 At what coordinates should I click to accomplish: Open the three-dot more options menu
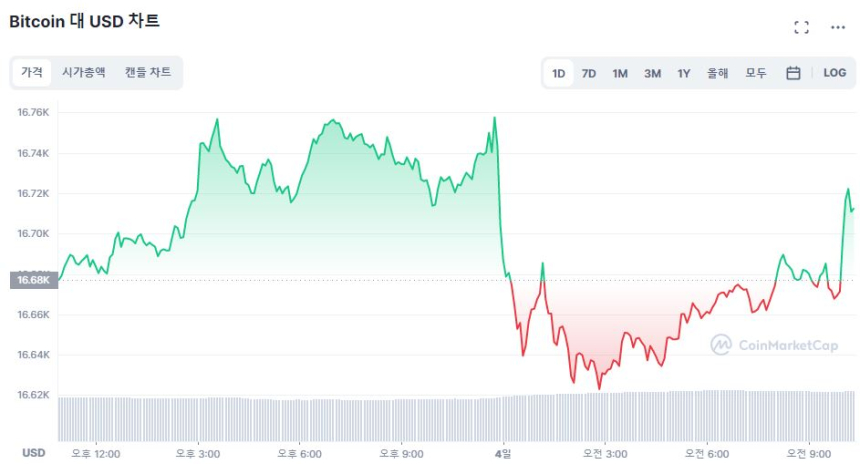pos(838,28)
